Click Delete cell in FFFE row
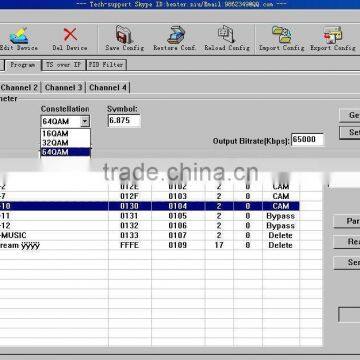Screen dimensions: 360x360 tap(281, 245)
